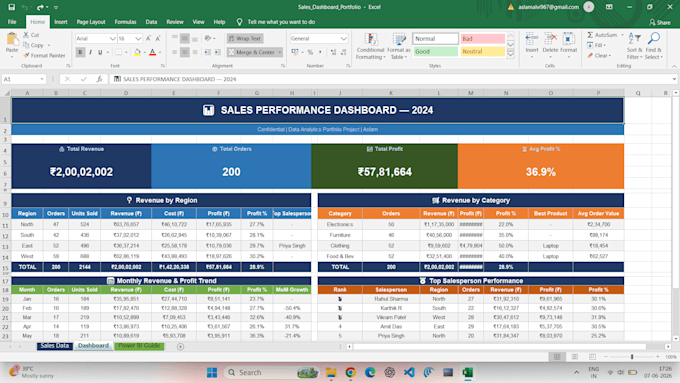Toggle Wrap Text

click(245, 39)
